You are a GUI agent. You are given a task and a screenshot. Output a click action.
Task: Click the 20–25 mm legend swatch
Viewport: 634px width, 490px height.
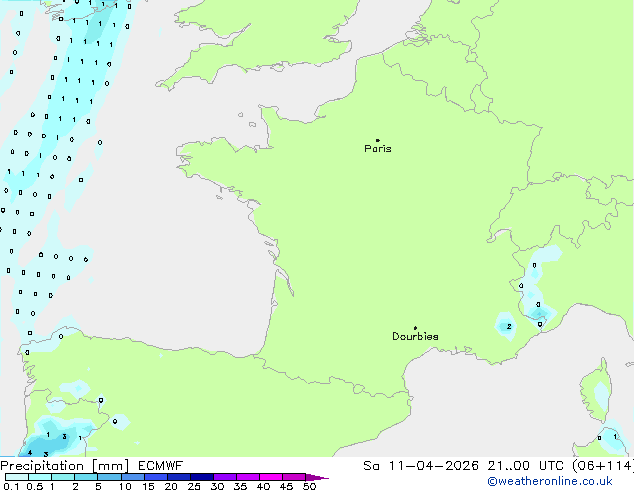click(178, 477)
